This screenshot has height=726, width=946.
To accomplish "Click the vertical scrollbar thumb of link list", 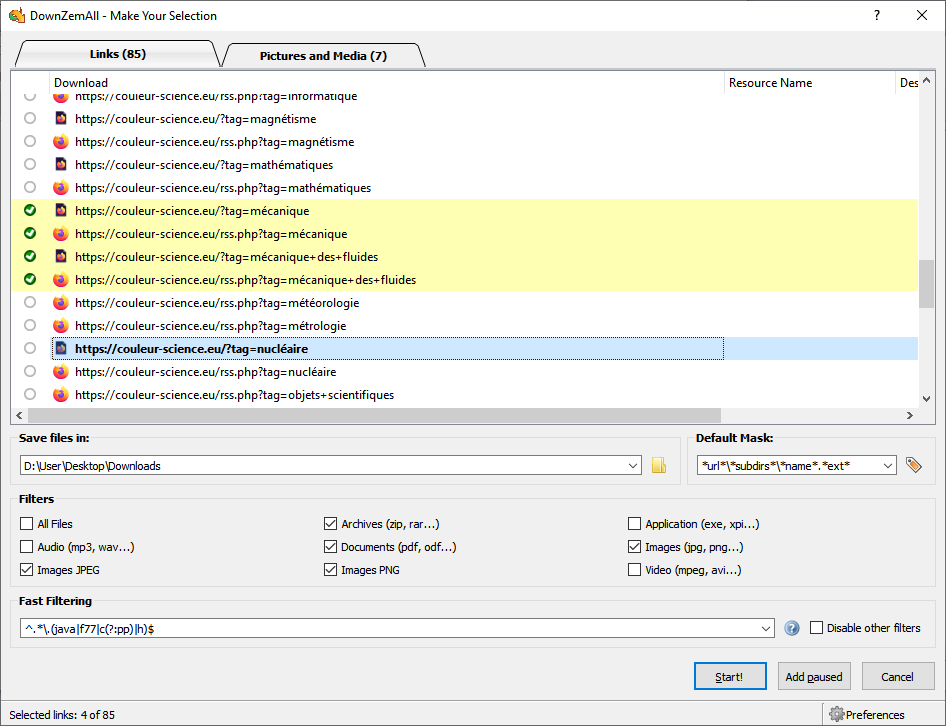I will click(926, 284).
